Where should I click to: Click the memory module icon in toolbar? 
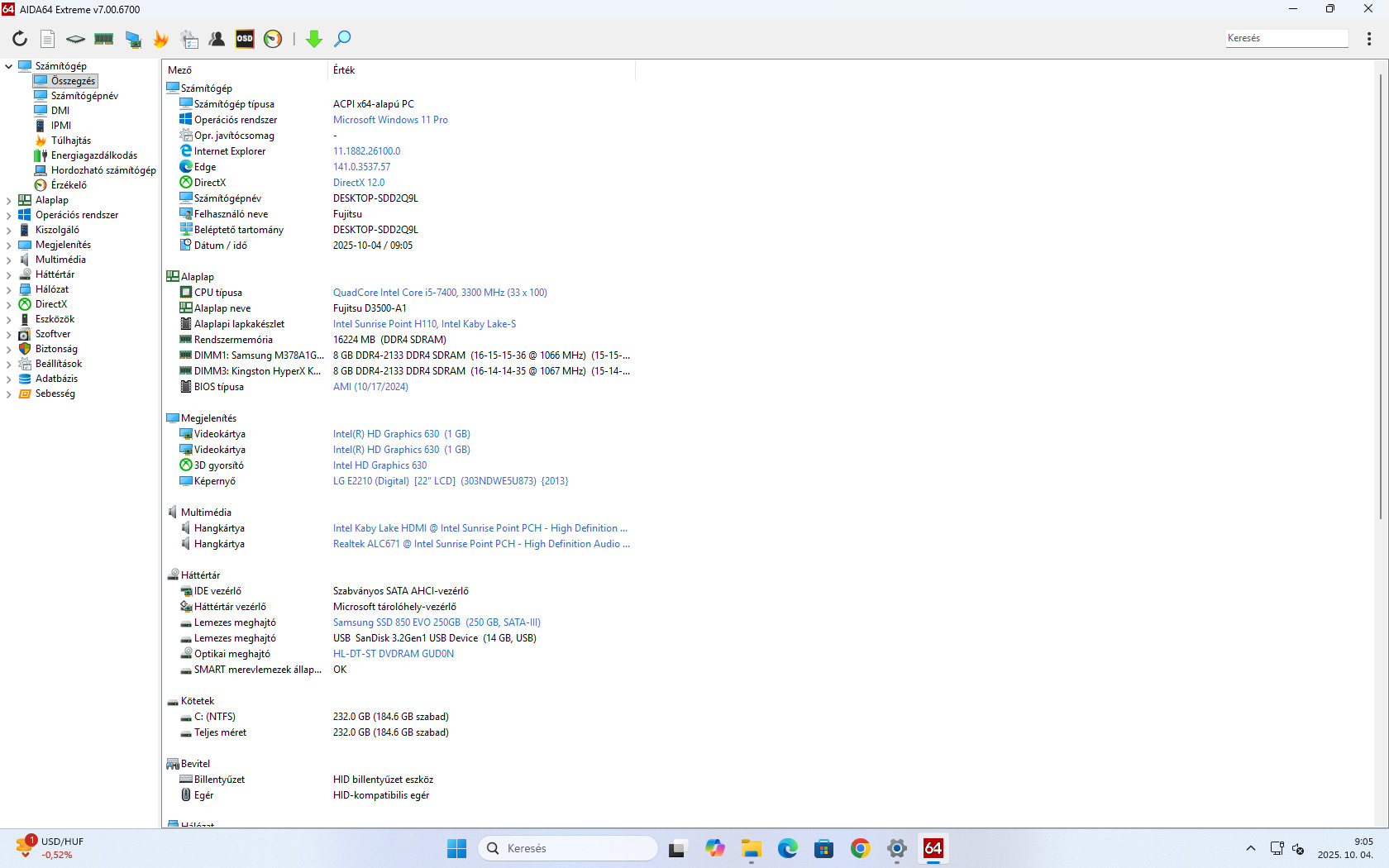pos(104,39)
